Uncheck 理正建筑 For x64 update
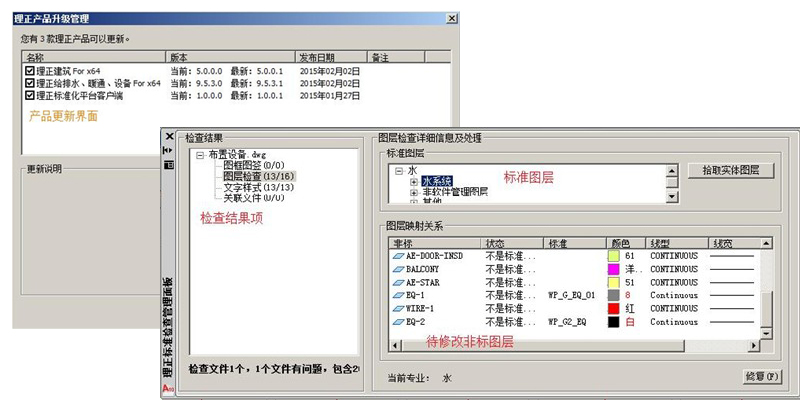The height and width of the screenshot is (400, 800). coord(29,70)
